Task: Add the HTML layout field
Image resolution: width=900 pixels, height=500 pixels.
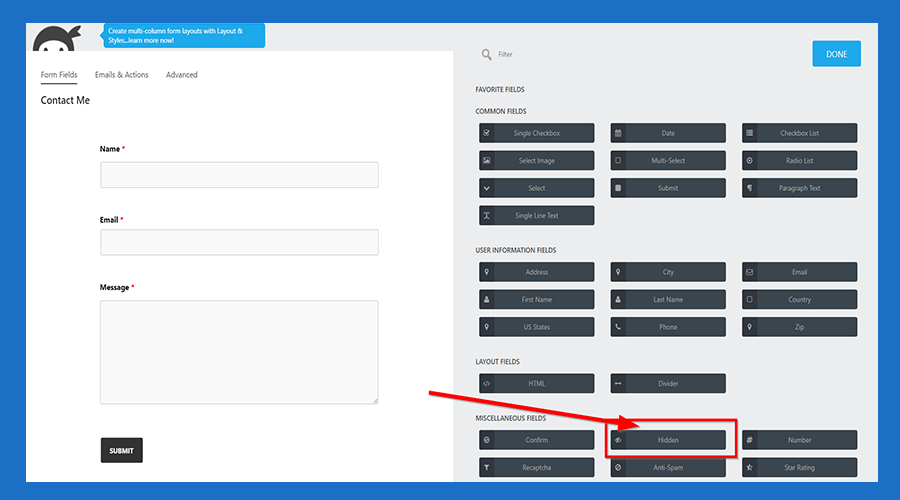Action: pyautogui.click(x=536, y=384)
